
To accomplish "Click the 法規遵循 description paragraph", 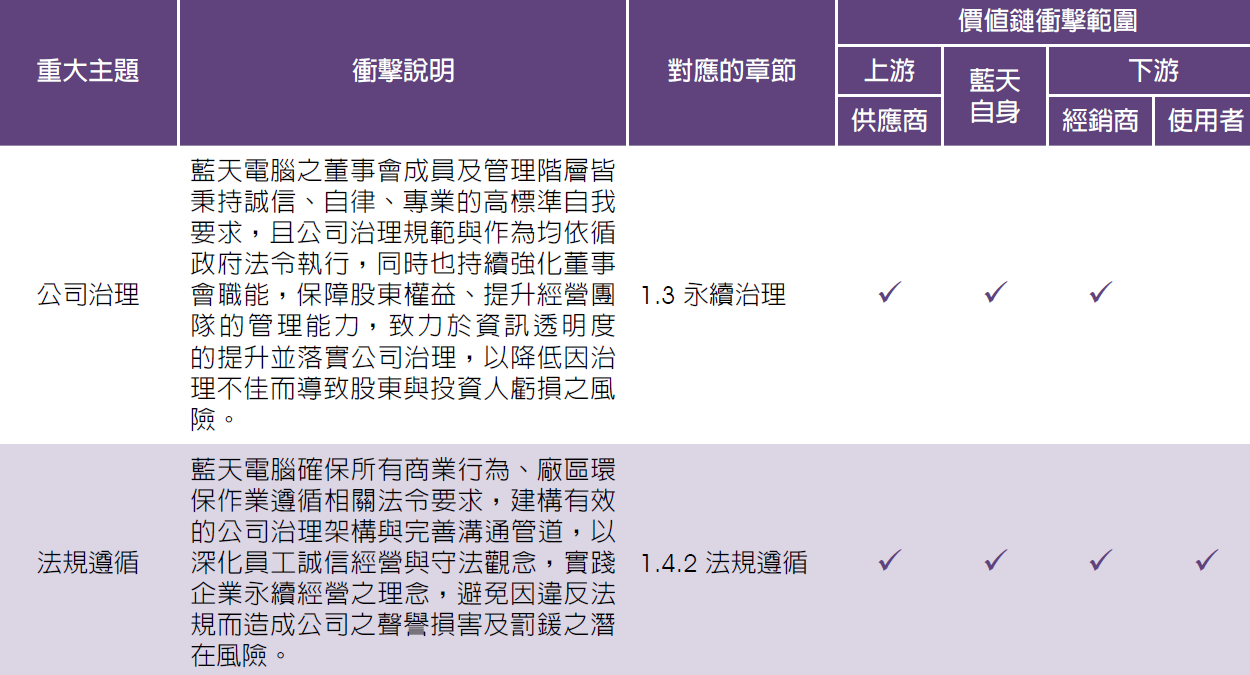I will pyautogui.click(x=403, y=563).
